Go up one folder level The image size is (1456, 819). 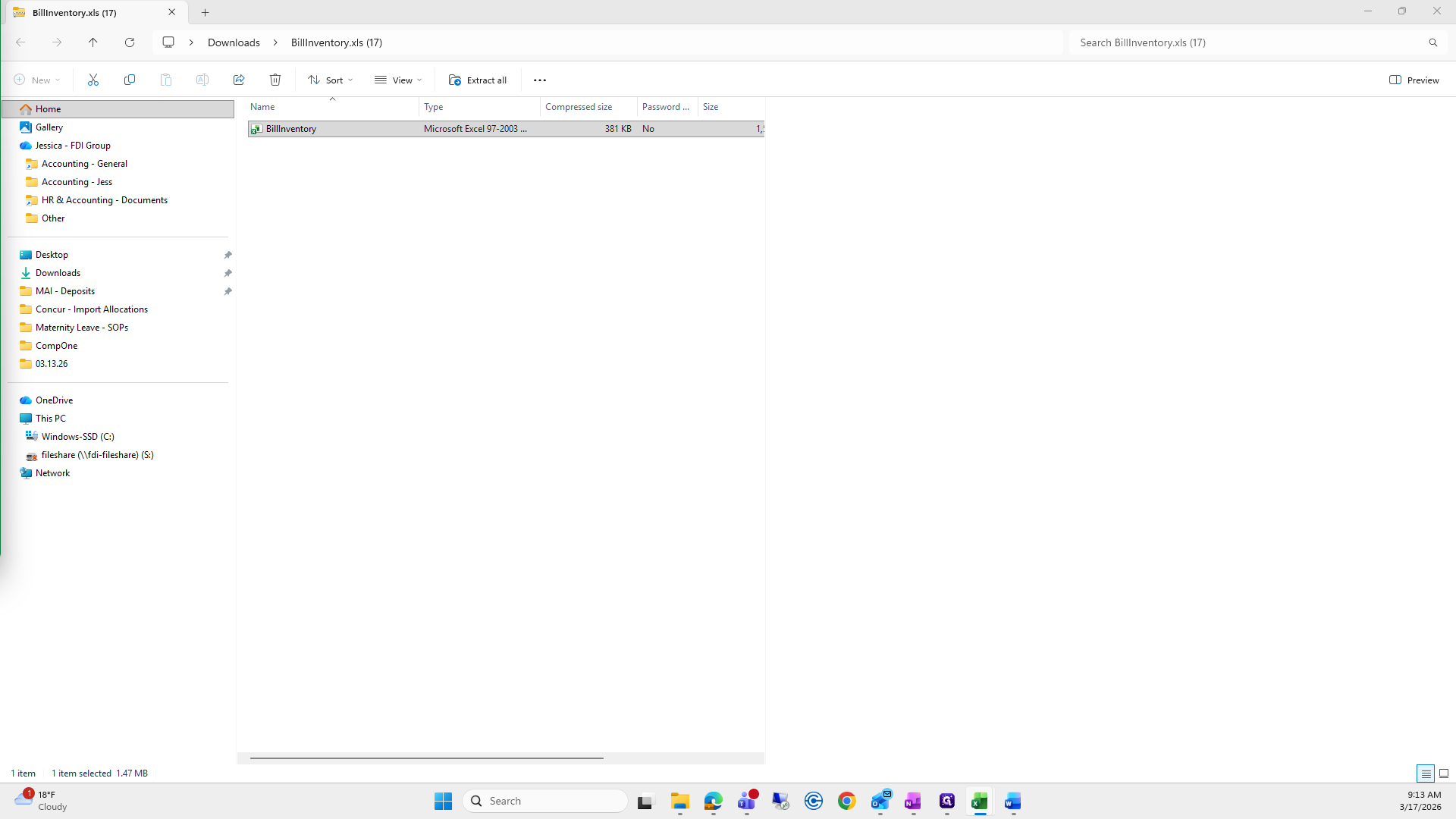[x=93, y=42]
